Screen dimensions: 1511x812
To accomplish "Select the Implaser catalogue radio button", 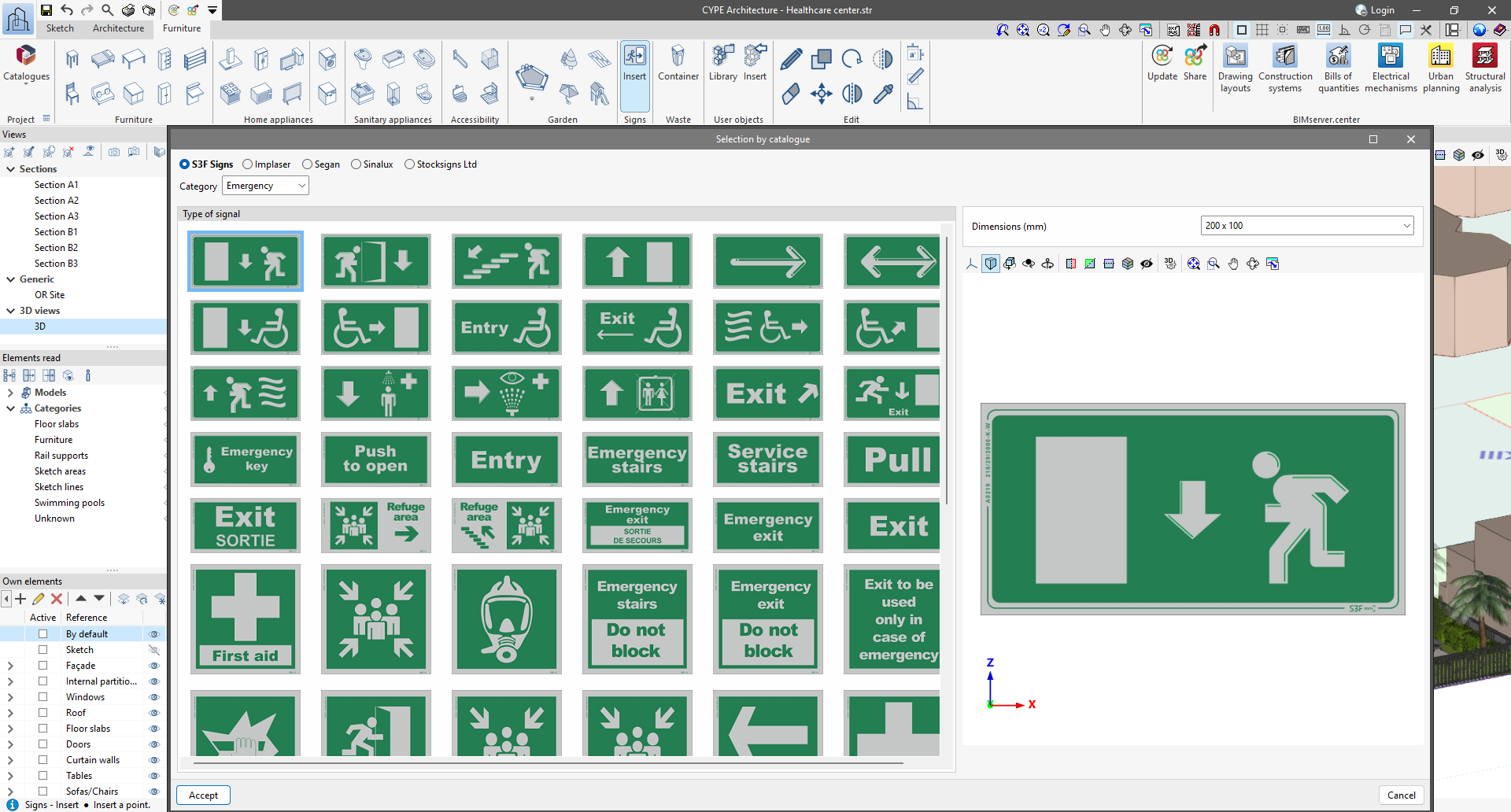I will [x=248, y=164].
